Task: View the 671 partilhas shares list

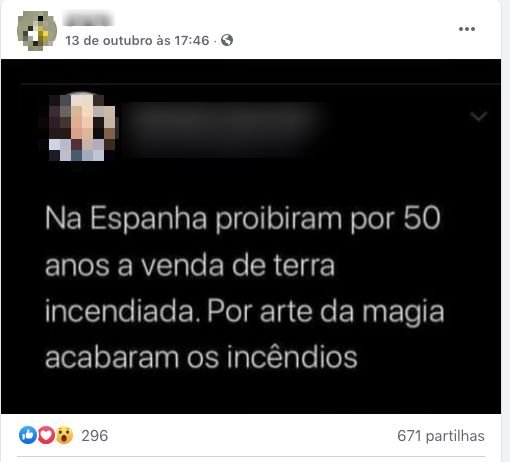Action: [441, 436]
